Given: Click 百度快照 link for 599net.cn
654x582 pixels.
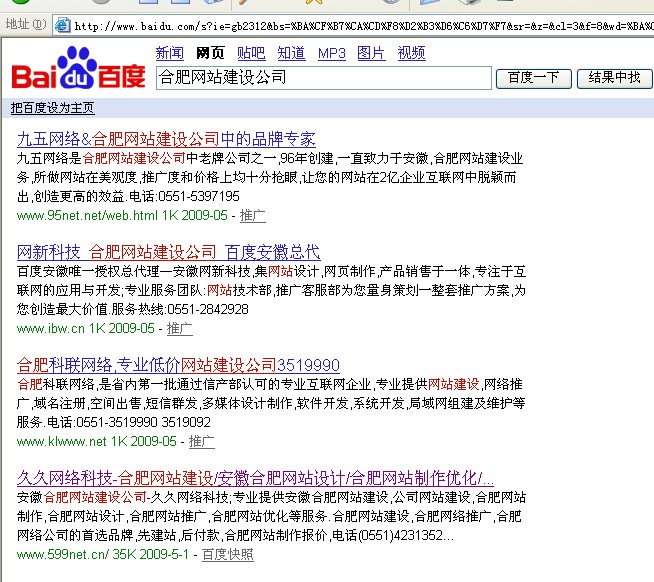Looking at the screenshot, I should coord(228,554).
